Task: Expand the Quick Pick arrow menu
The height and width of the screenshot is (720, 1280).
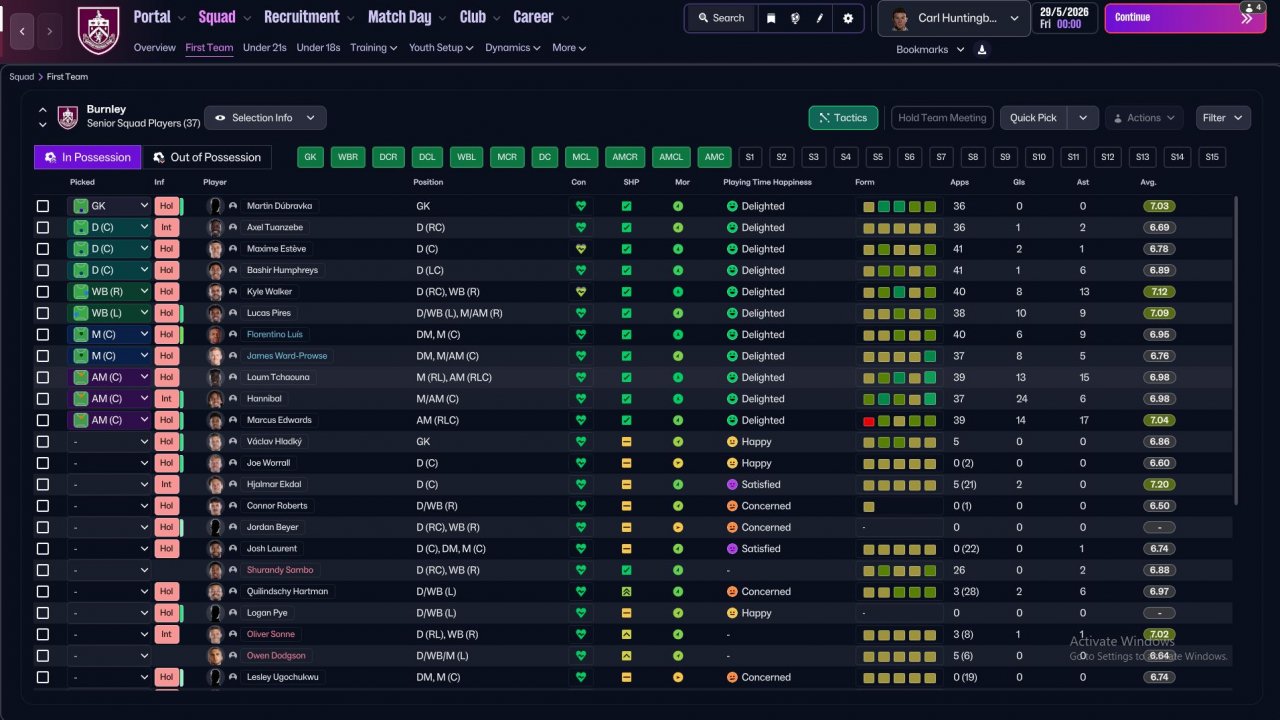Action: [x=1083, y=118]
